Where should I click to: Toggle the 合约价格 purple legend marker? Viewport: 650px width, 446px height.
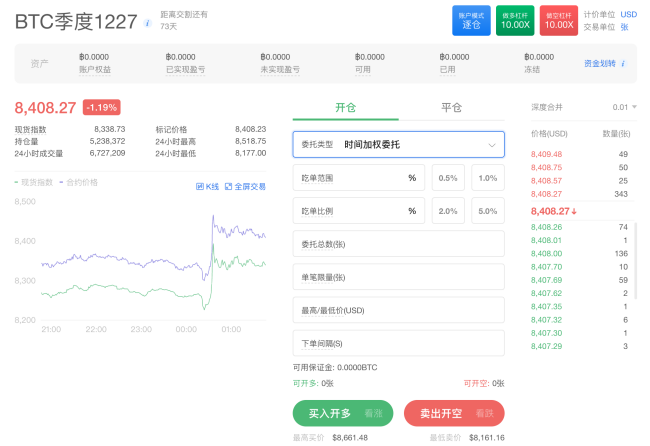coord(61,182)
